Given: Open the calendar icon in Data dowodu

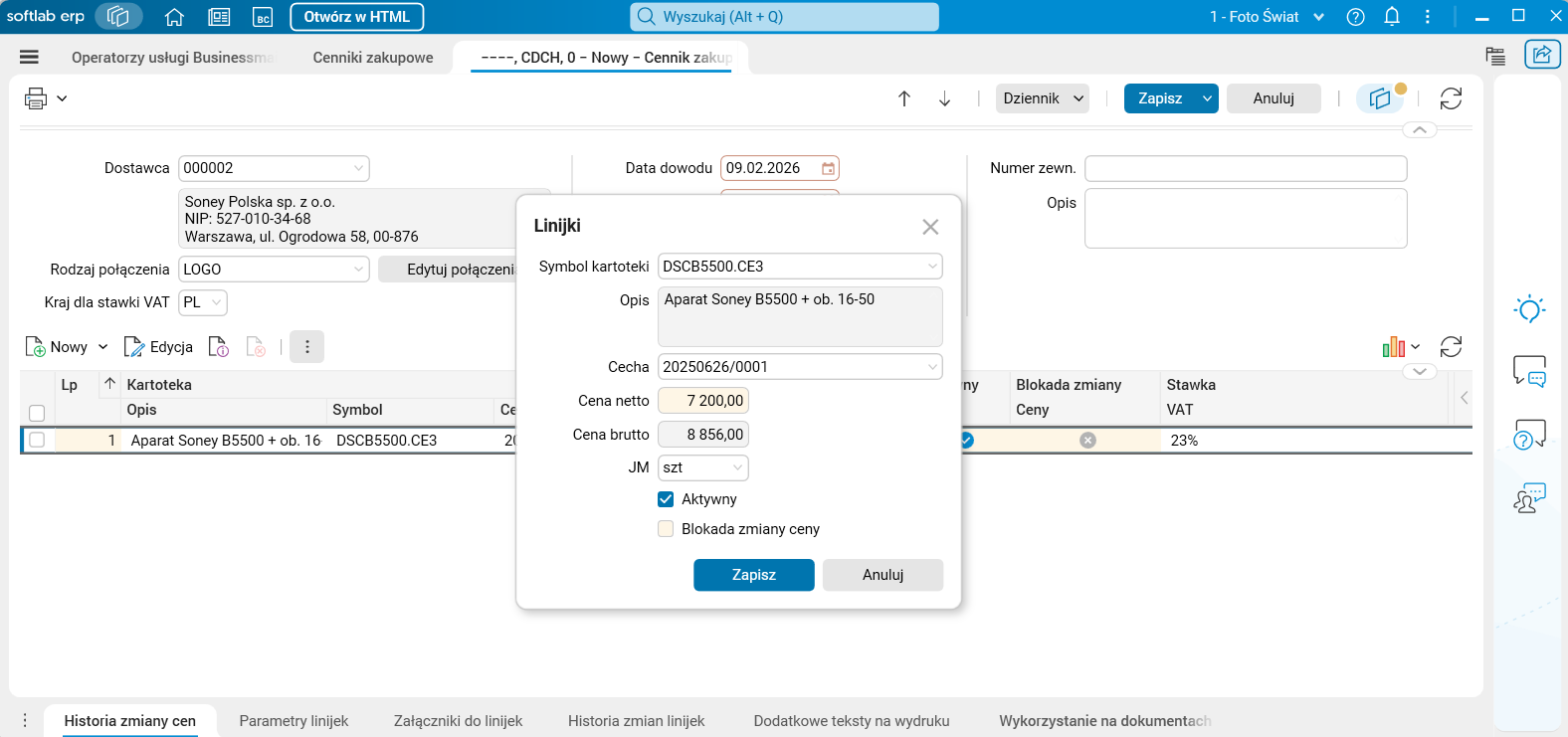Looking at the screenshot, I should pyautogui.click(x=828, y=168).
